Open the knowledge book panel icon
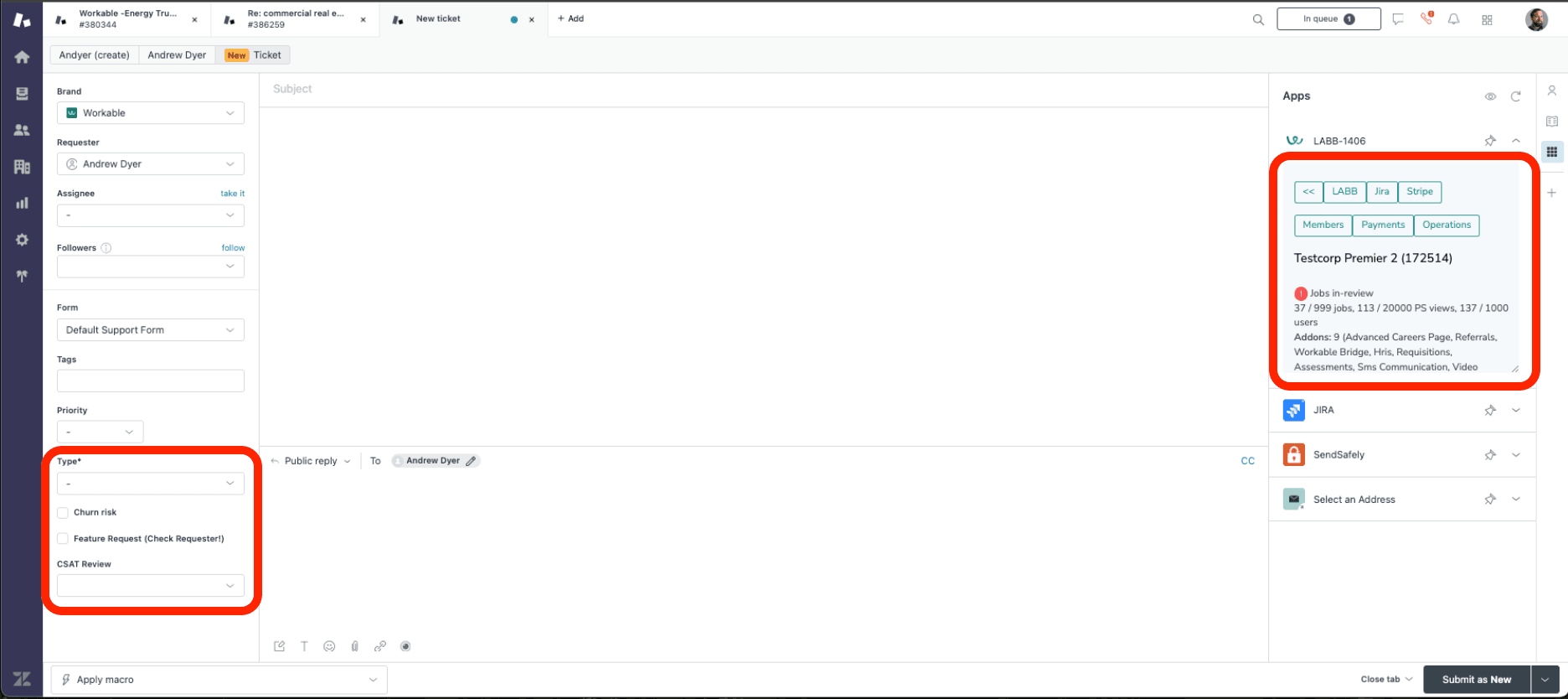 (1552, 122)
